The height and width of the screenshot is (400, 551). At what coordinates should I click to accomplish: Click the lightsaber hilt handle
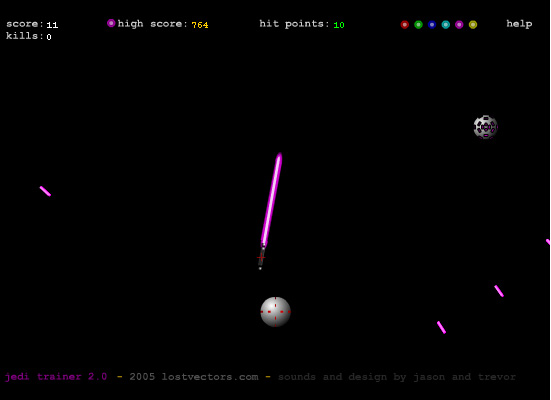click(261, 257)
